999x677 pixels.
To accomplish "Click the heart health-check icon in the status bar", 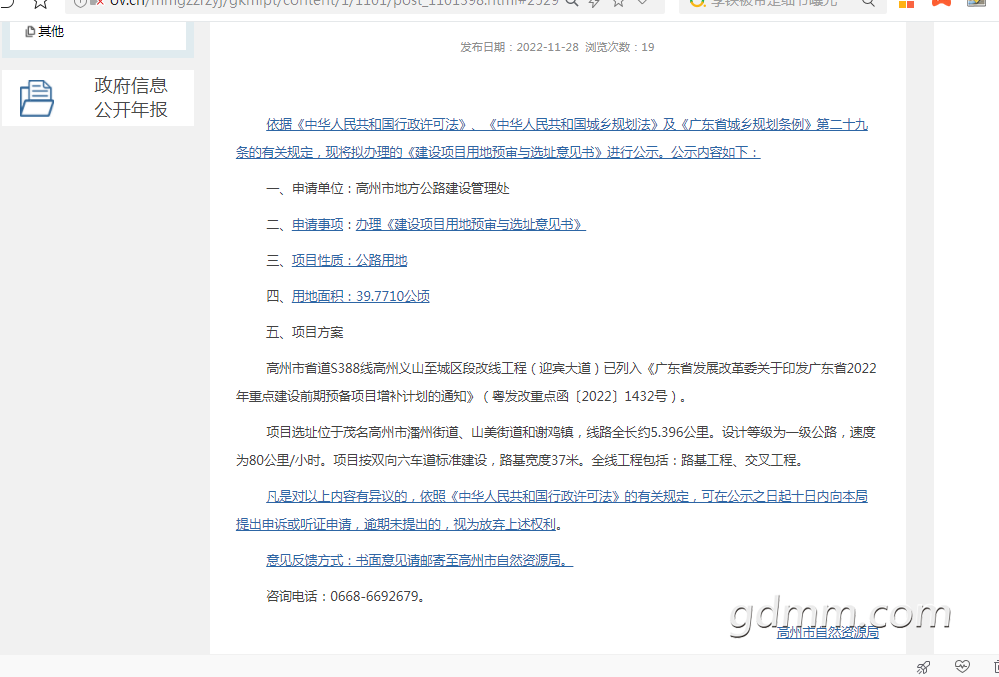I will click(962, 667).
